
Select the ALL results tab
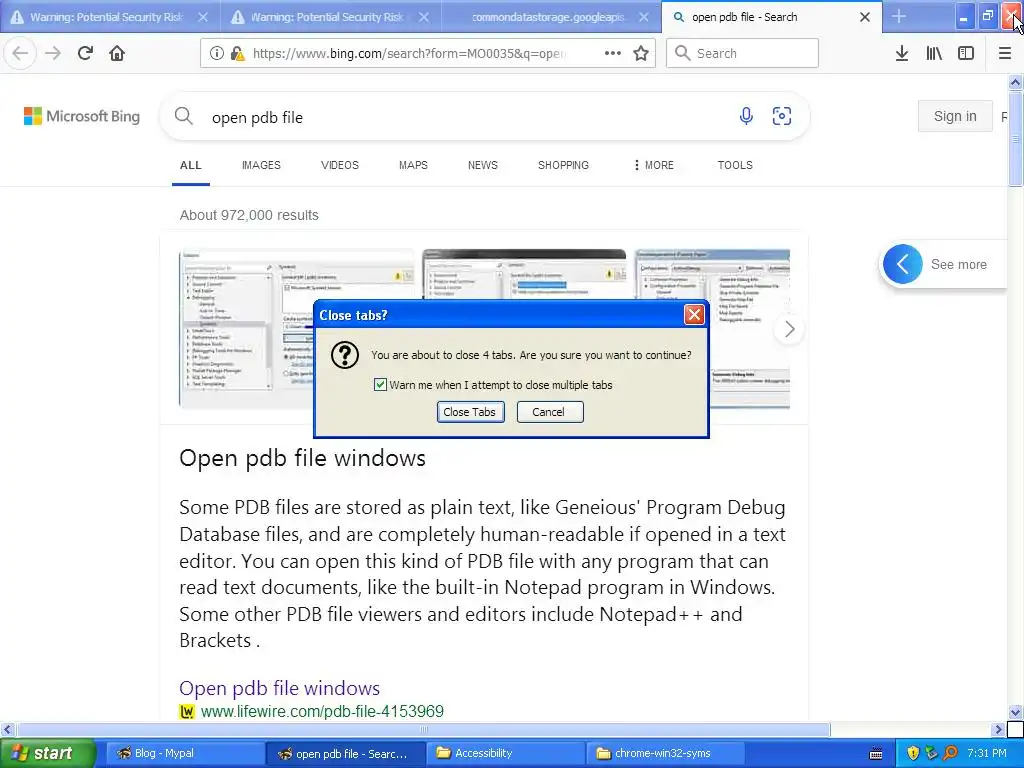point(191,165)
